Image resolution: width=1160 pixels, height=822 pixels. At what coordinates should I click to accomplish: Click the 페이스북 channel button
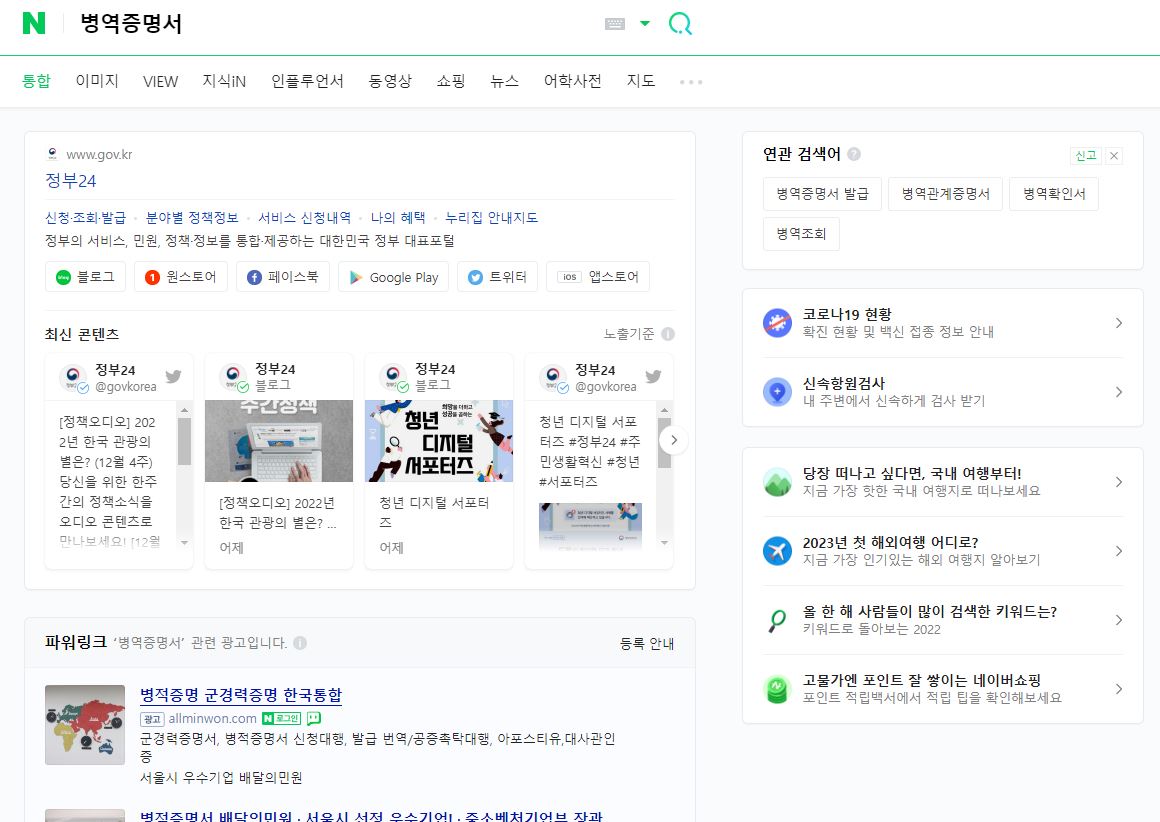coord(283,277)
